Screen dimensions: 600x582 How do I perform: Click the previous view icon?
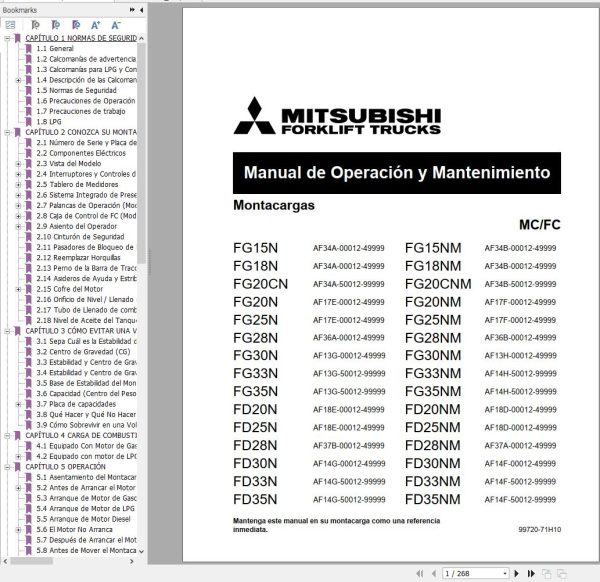pyautogui.click(x=547, y=573)
